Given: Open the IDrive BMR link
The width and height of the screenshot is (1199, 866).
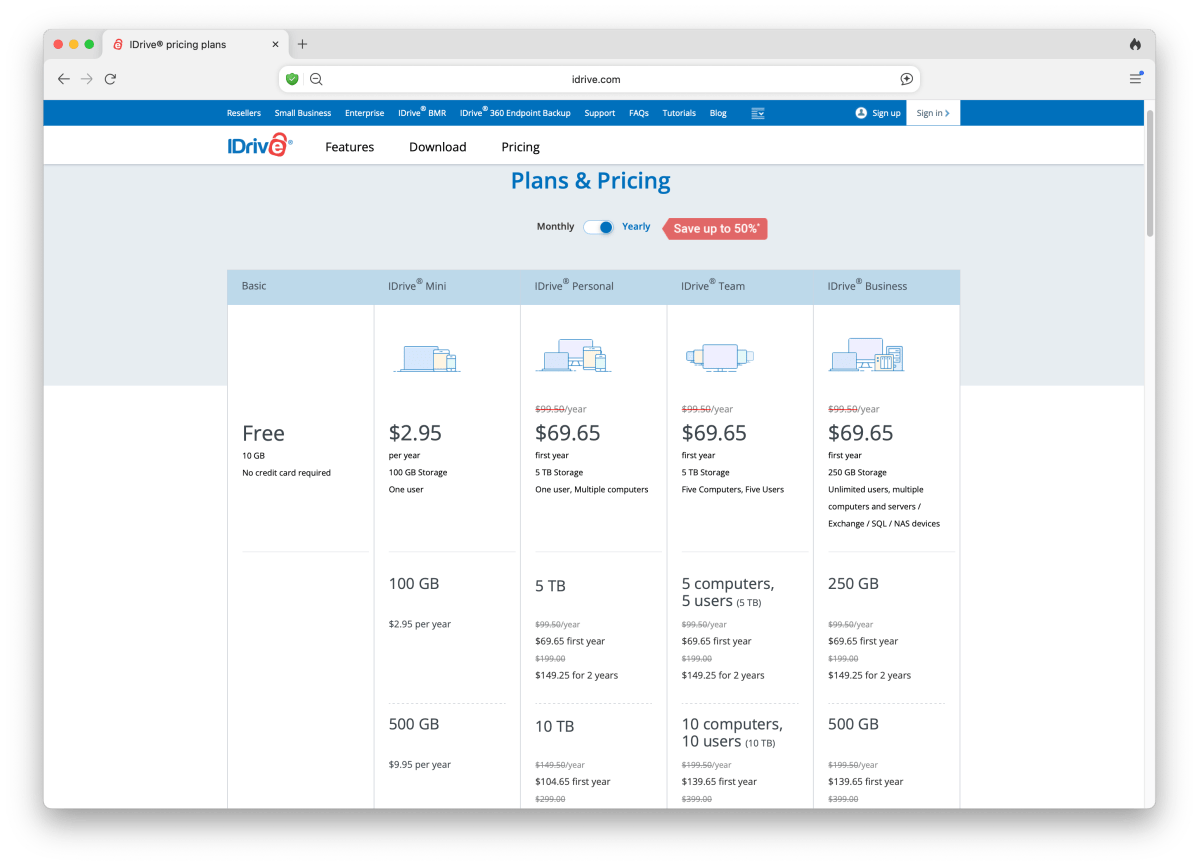Looking at the screenshot, I should pos(422,112).
